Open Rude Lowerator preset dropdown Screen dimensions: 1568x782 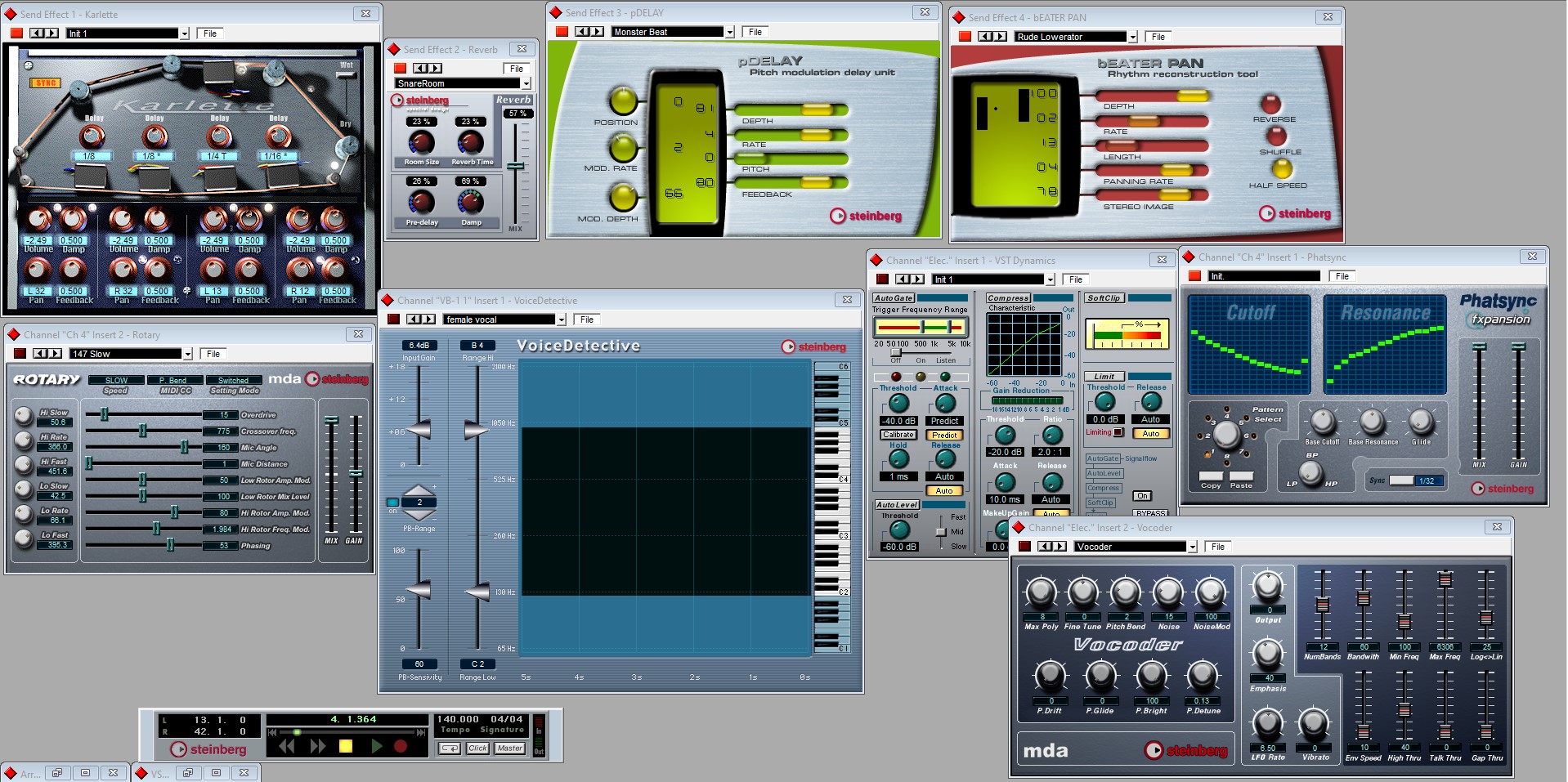(1133, 37)
